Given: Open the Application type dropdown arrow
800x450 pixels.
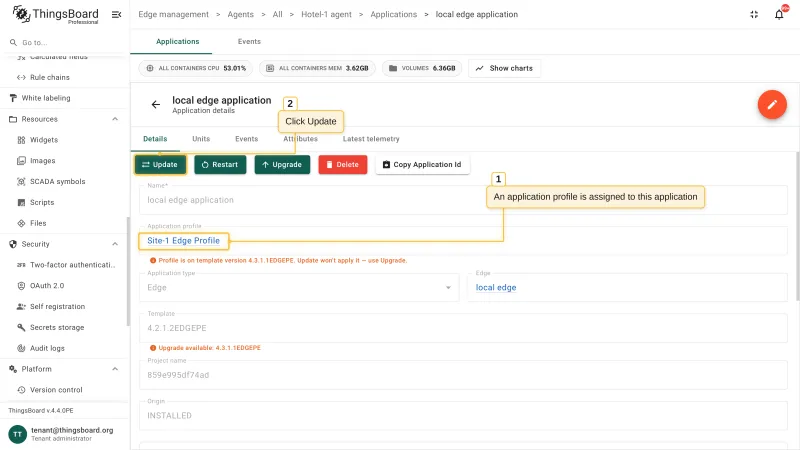Looking at the screenshot, I should click(x=448, y=288).
